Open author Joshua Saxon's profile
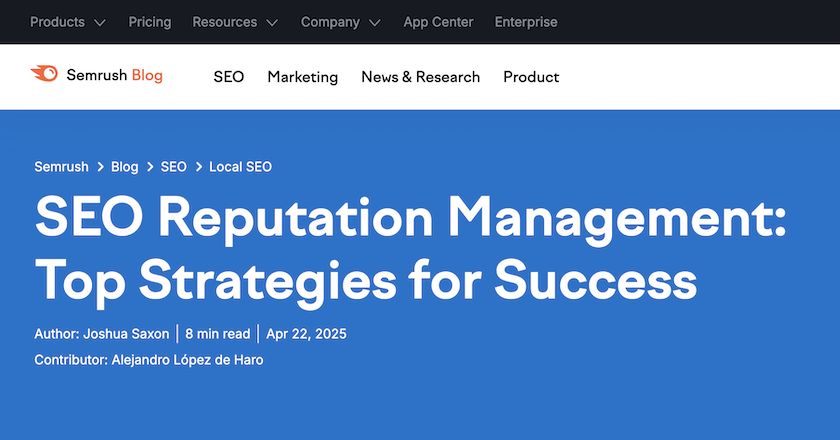 [x=126, y=334]
